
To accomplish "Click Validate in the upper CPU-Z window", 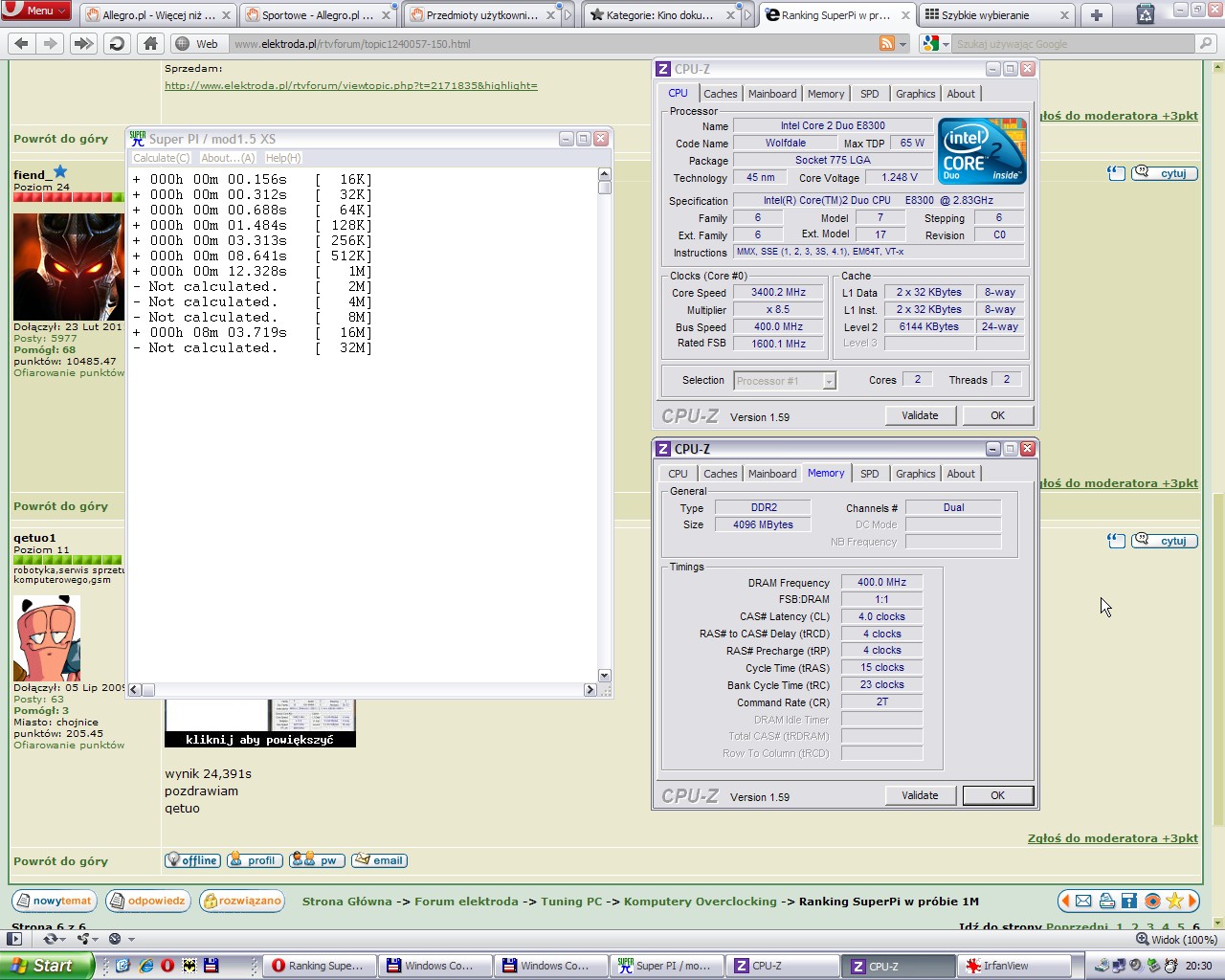I will 920,415.
